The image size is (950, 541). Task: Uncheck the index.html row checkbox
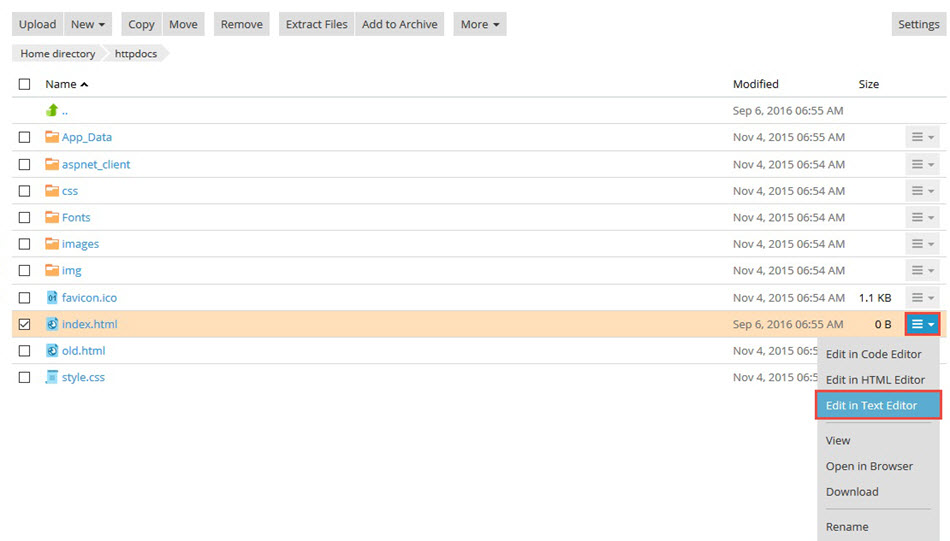click(25, 324)
